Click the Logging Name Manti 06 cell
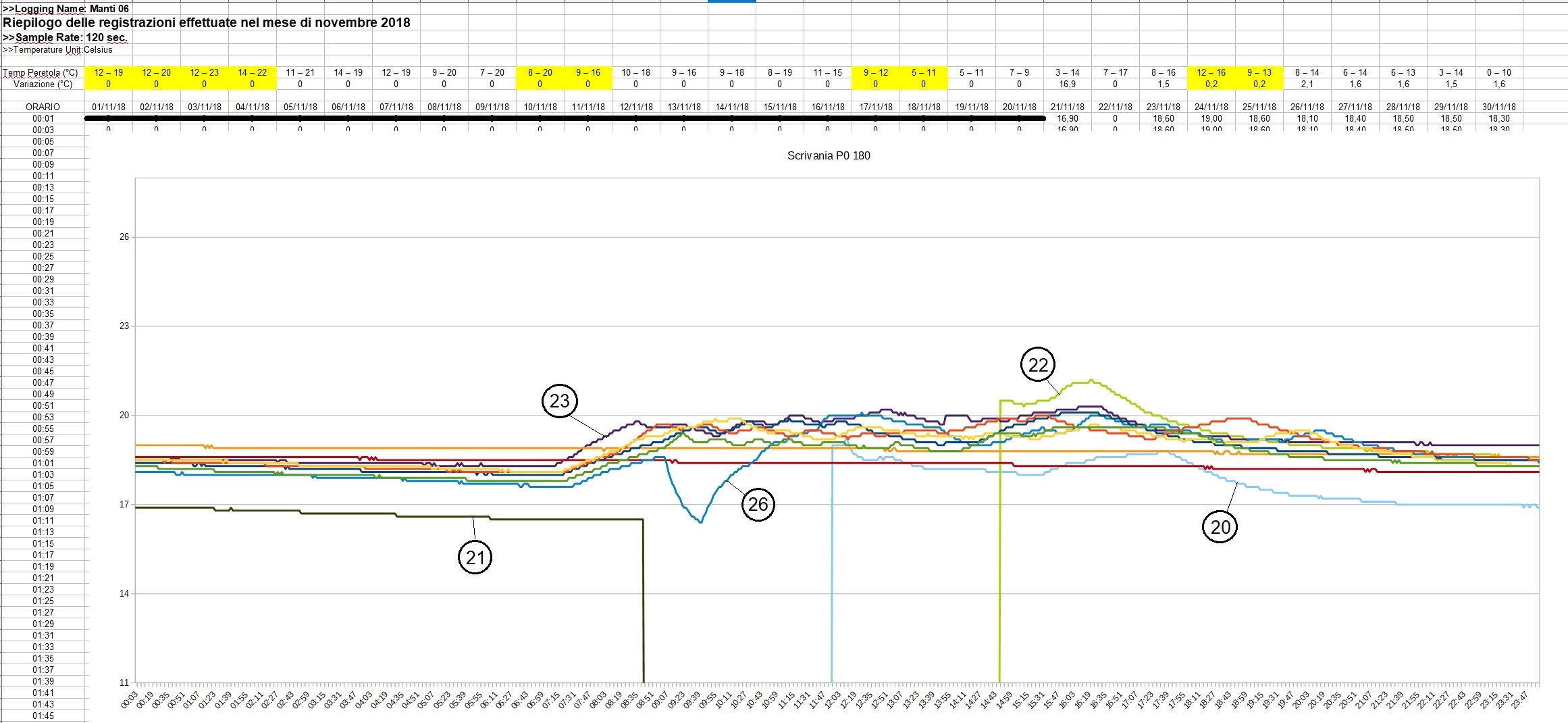The image size is (1568, 723). coord(66,9)
